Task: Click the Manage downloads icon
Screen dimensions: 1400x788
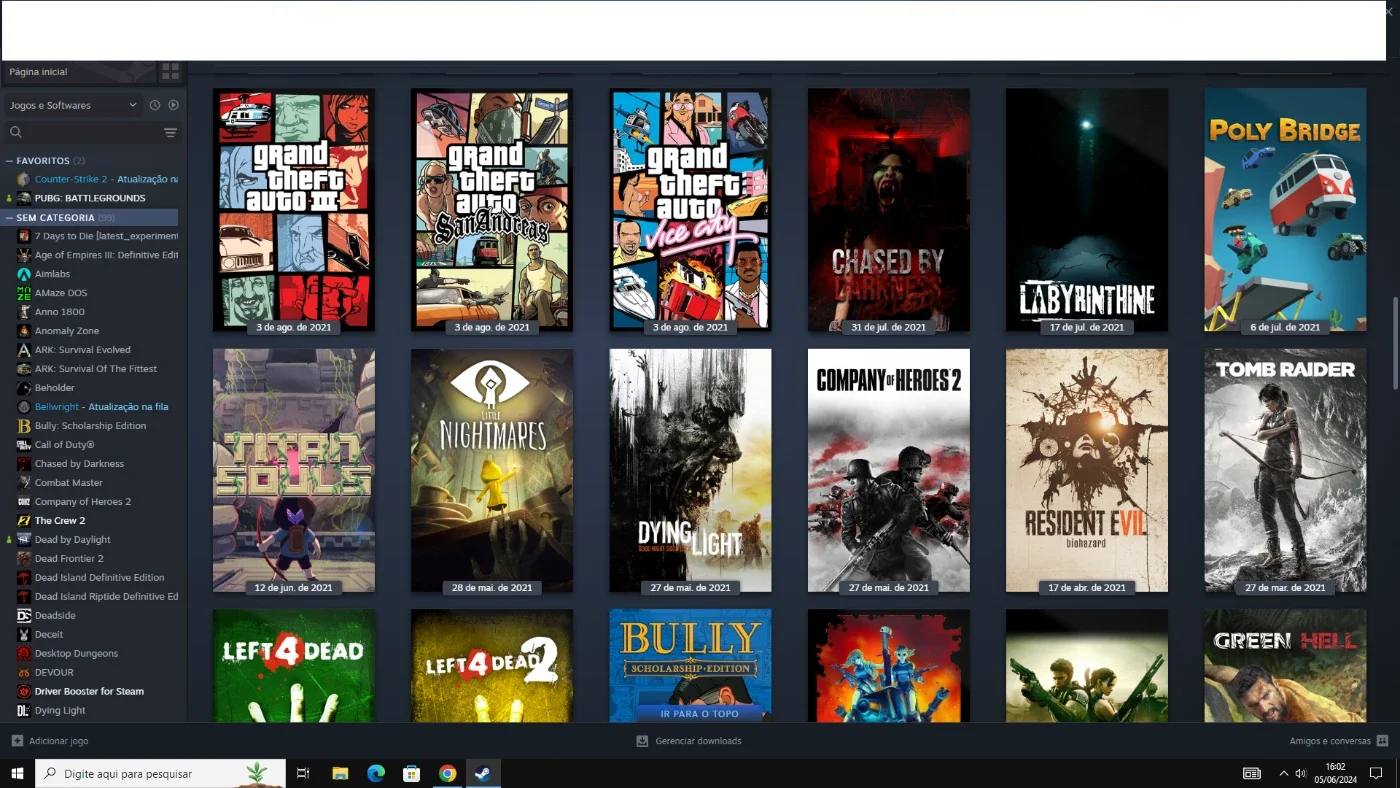Action: pyautogui.click(x=642, y=741)
